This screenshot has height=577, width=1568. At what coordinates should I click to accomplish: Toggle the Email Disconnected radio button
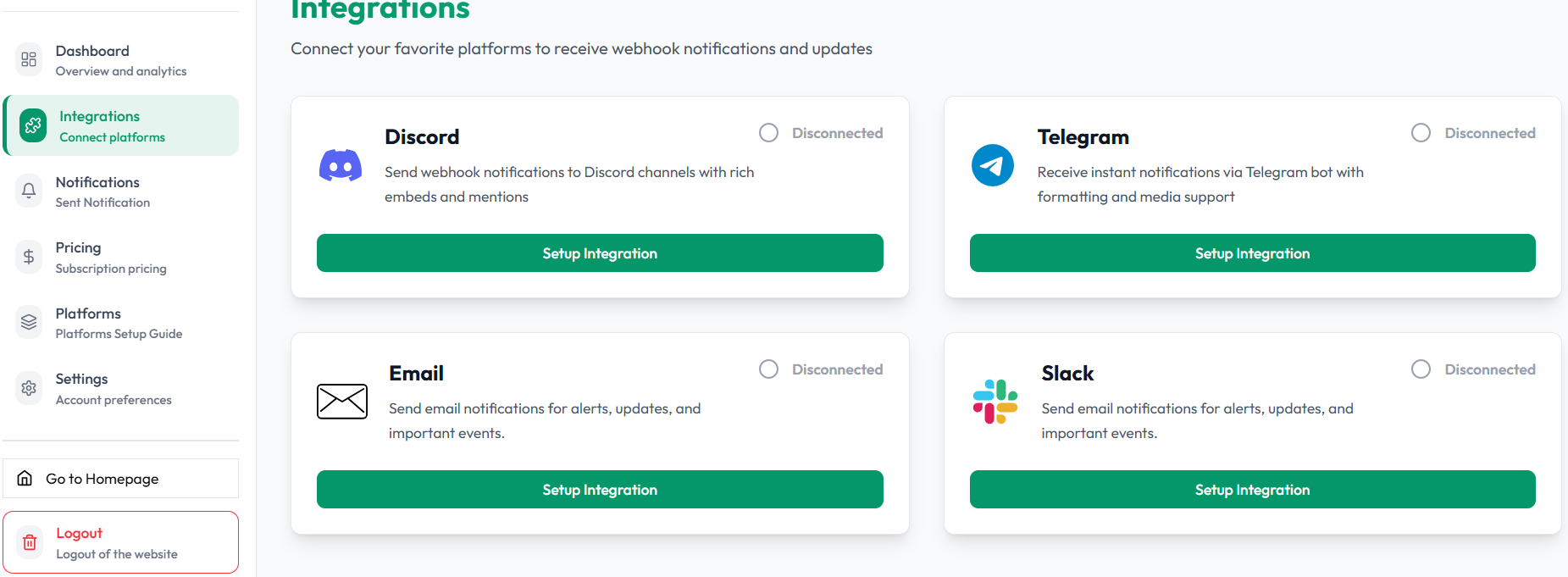click(768, 369)
